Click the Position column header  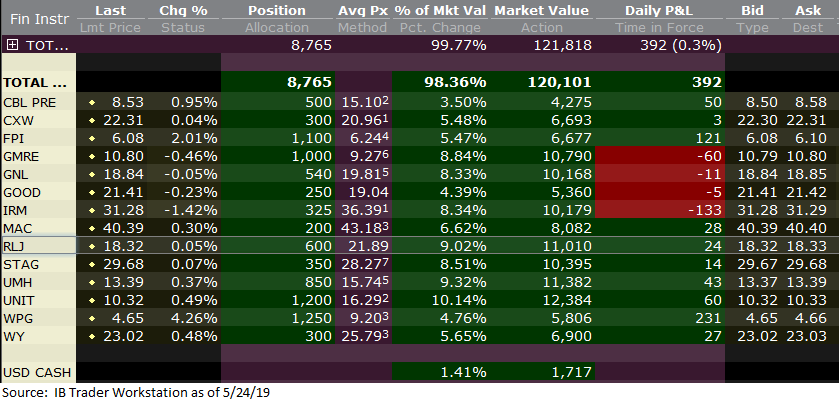(277, 10)
